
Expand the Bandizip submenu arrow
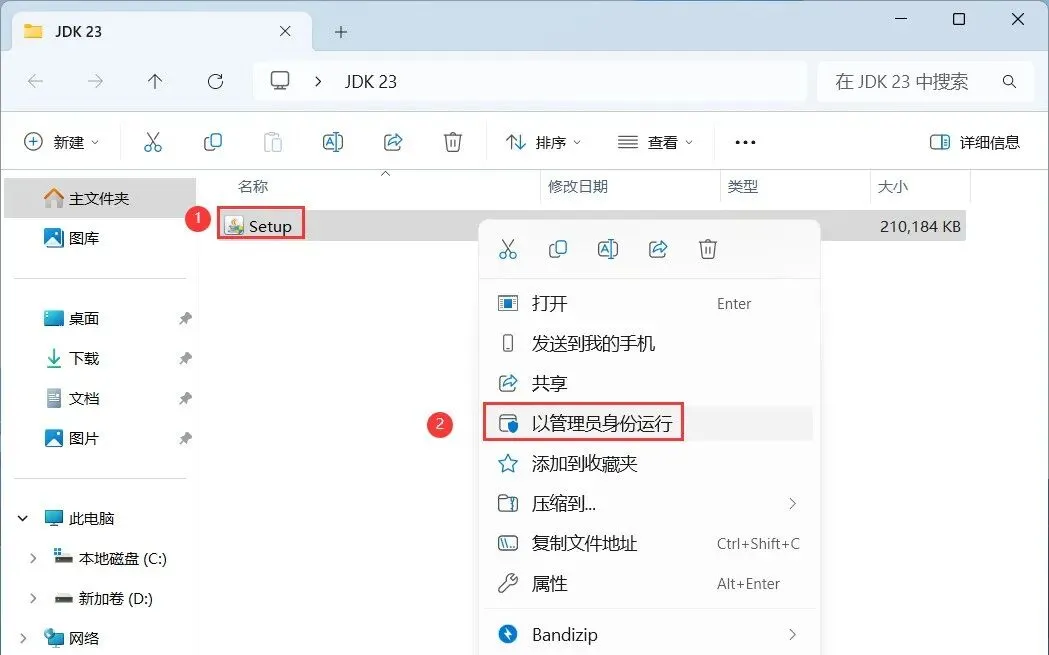click(792, 634)
